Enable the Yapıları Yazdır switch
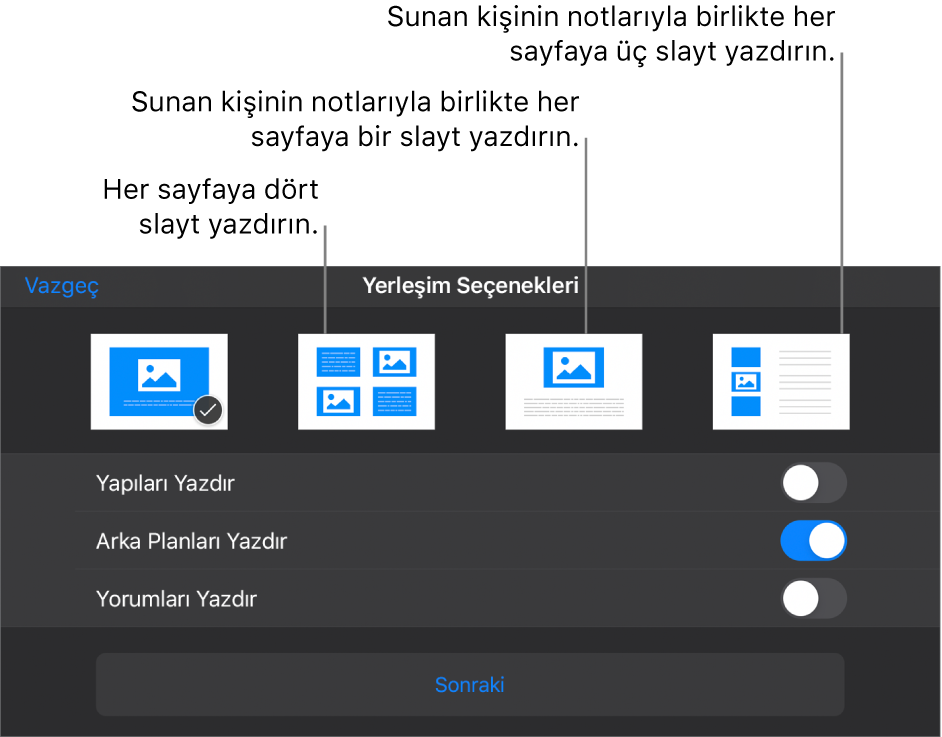 click(x=813, y=483)
